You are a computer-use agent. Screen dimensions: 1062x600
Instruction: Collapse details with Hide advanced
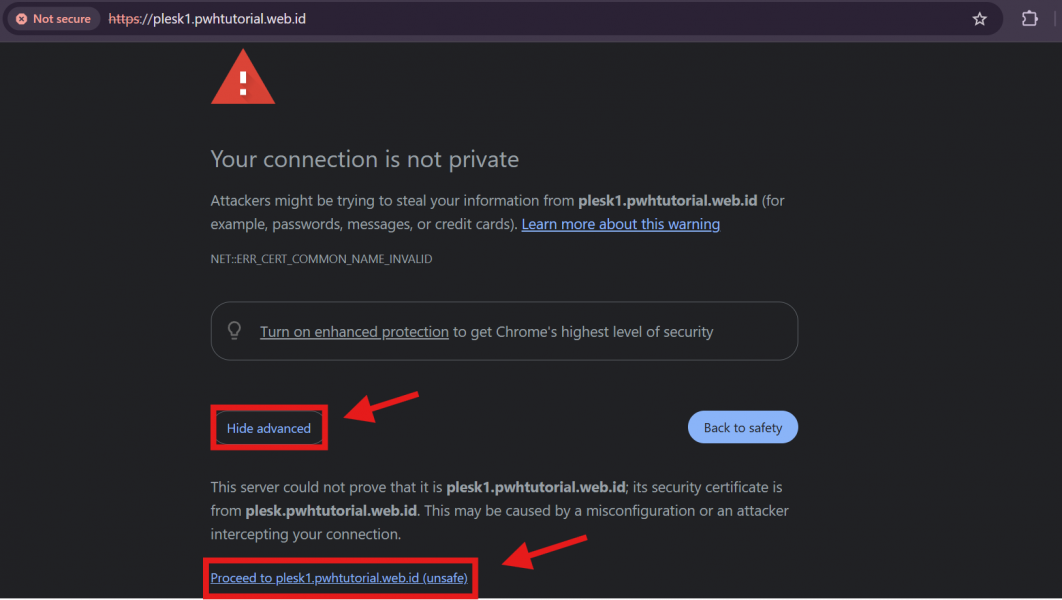click(x=269, y=428)
